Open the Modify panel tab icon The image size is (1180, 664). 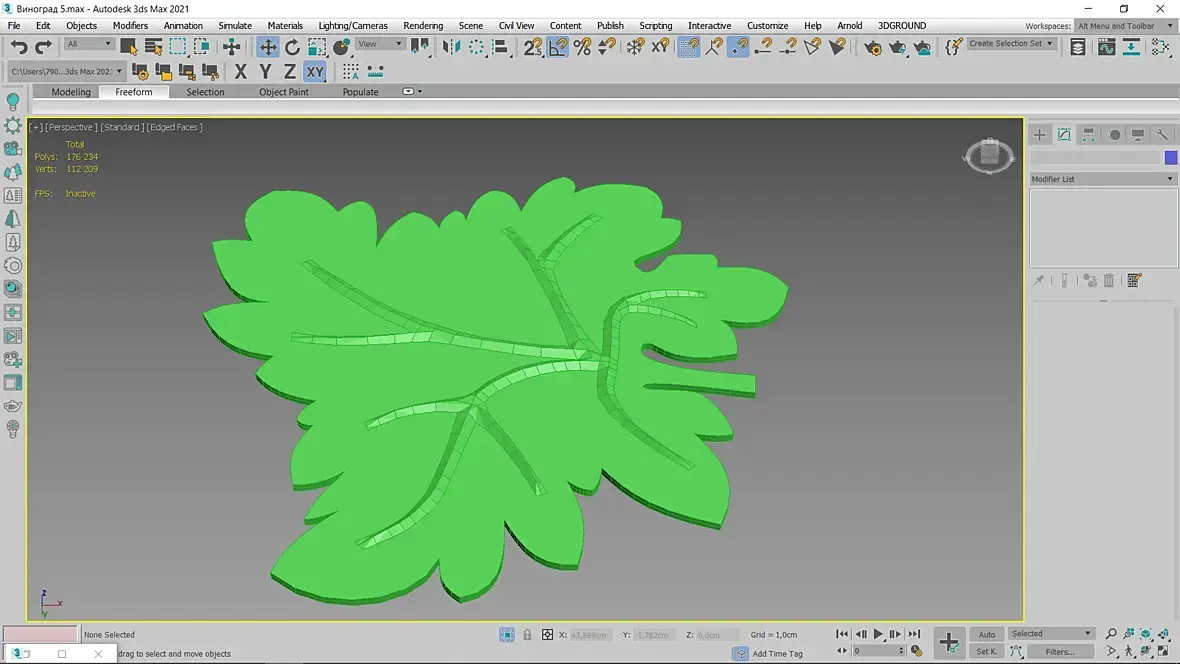[x=1064, y=135]
